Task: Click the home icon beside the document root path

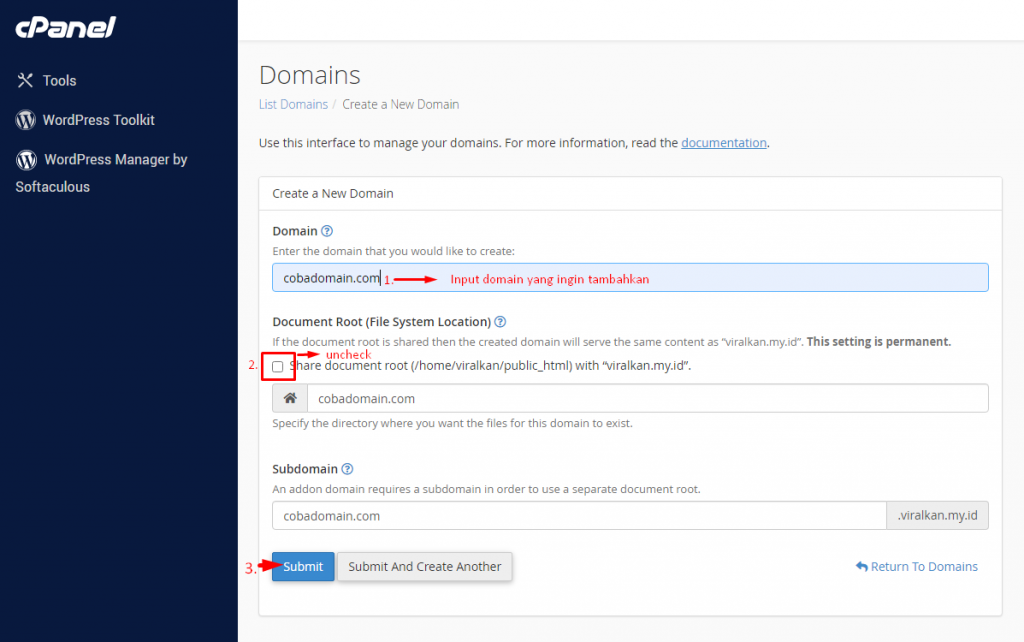Action: point(289,397)
